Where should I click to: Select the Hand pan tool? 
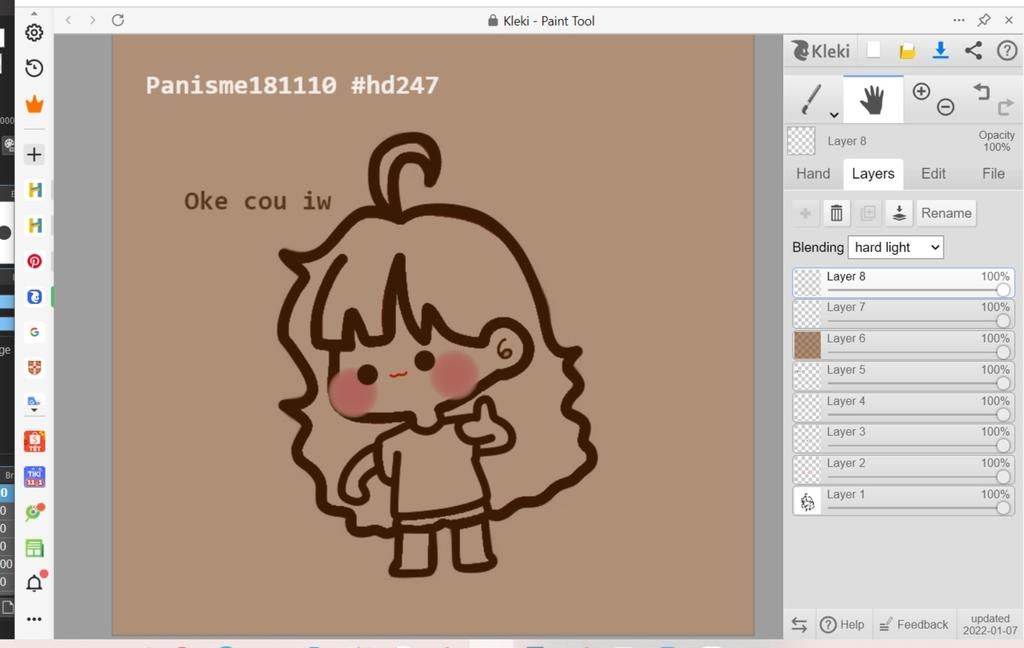[872, 101]
